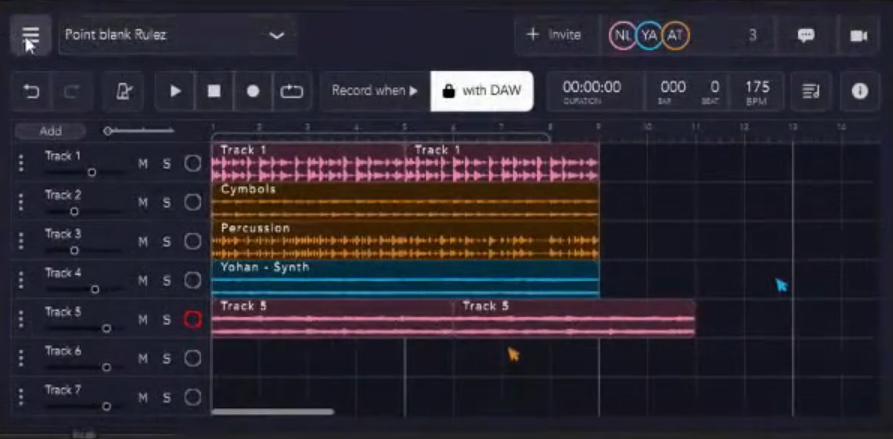Click the Record circle in transport

point(253,91)
